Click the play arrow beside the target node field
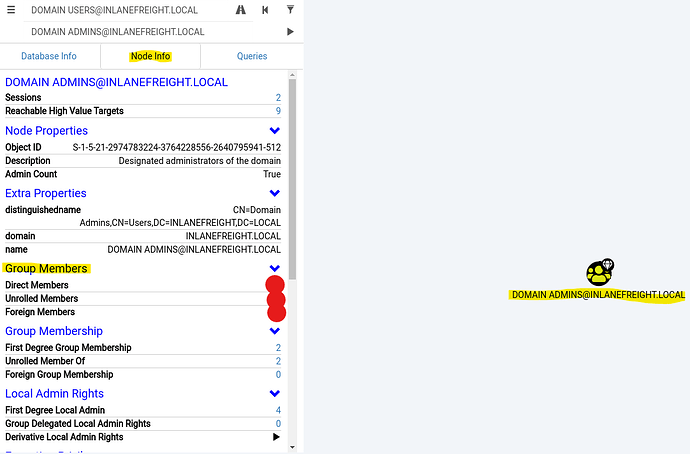This screenshot has height=454, width=690. pyautogui.click(x=290, y=32)
